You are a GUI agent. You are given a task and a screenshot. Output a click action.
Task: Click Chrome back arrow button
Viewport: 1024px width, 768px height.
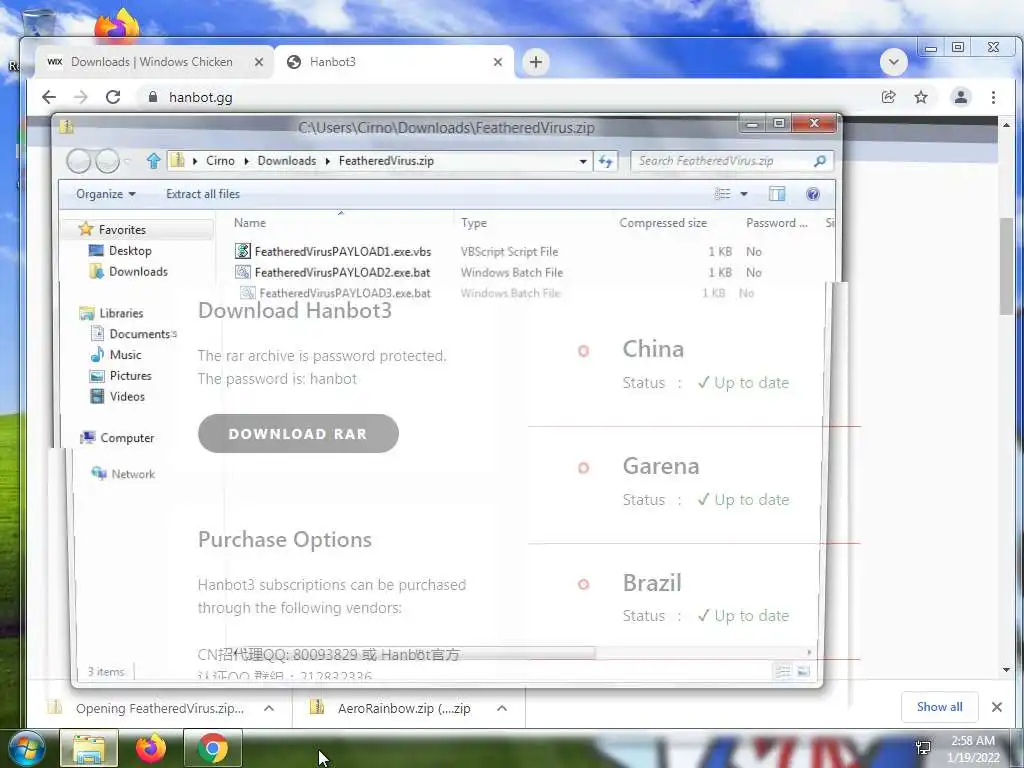point(49,97)
